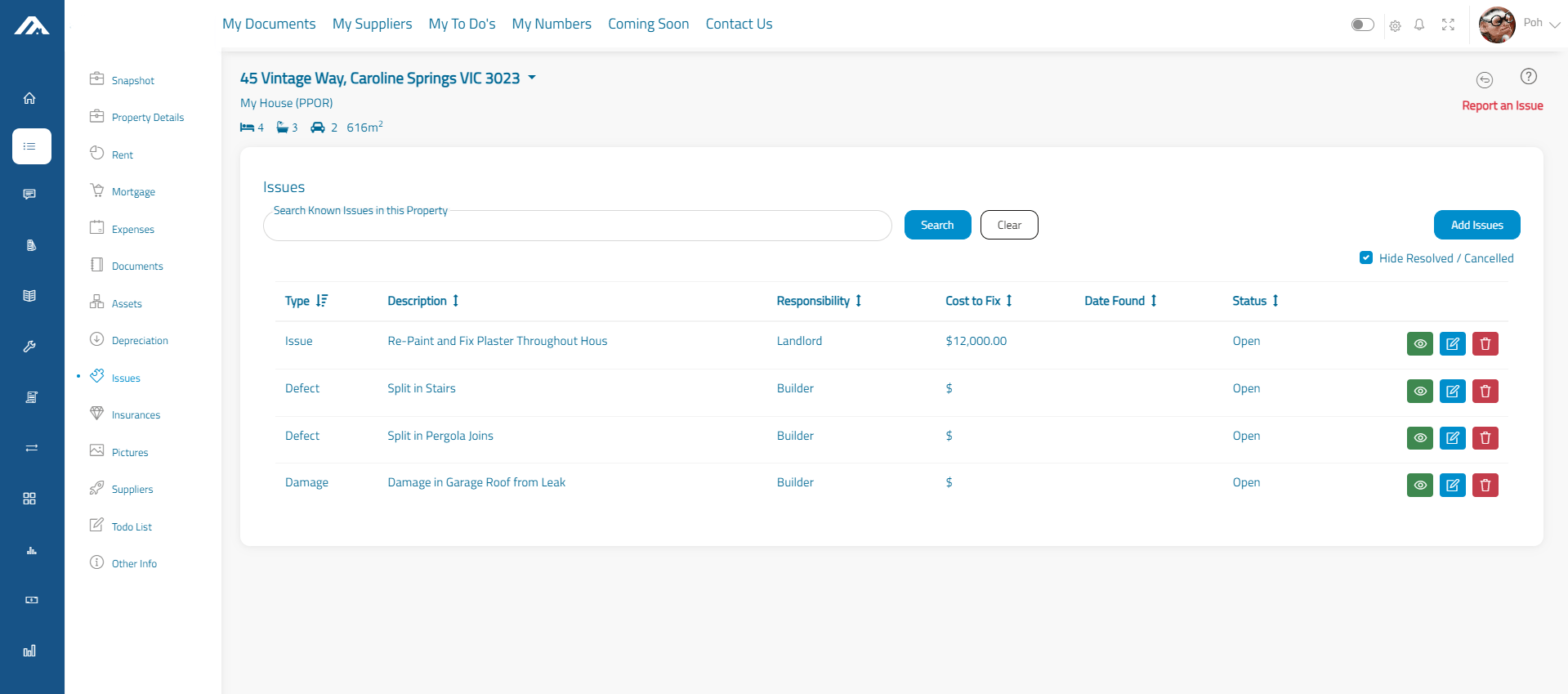This screenshot has width=1568, height=694.
Task: Toggle the dark mode switch
Action: (1362, 25)
